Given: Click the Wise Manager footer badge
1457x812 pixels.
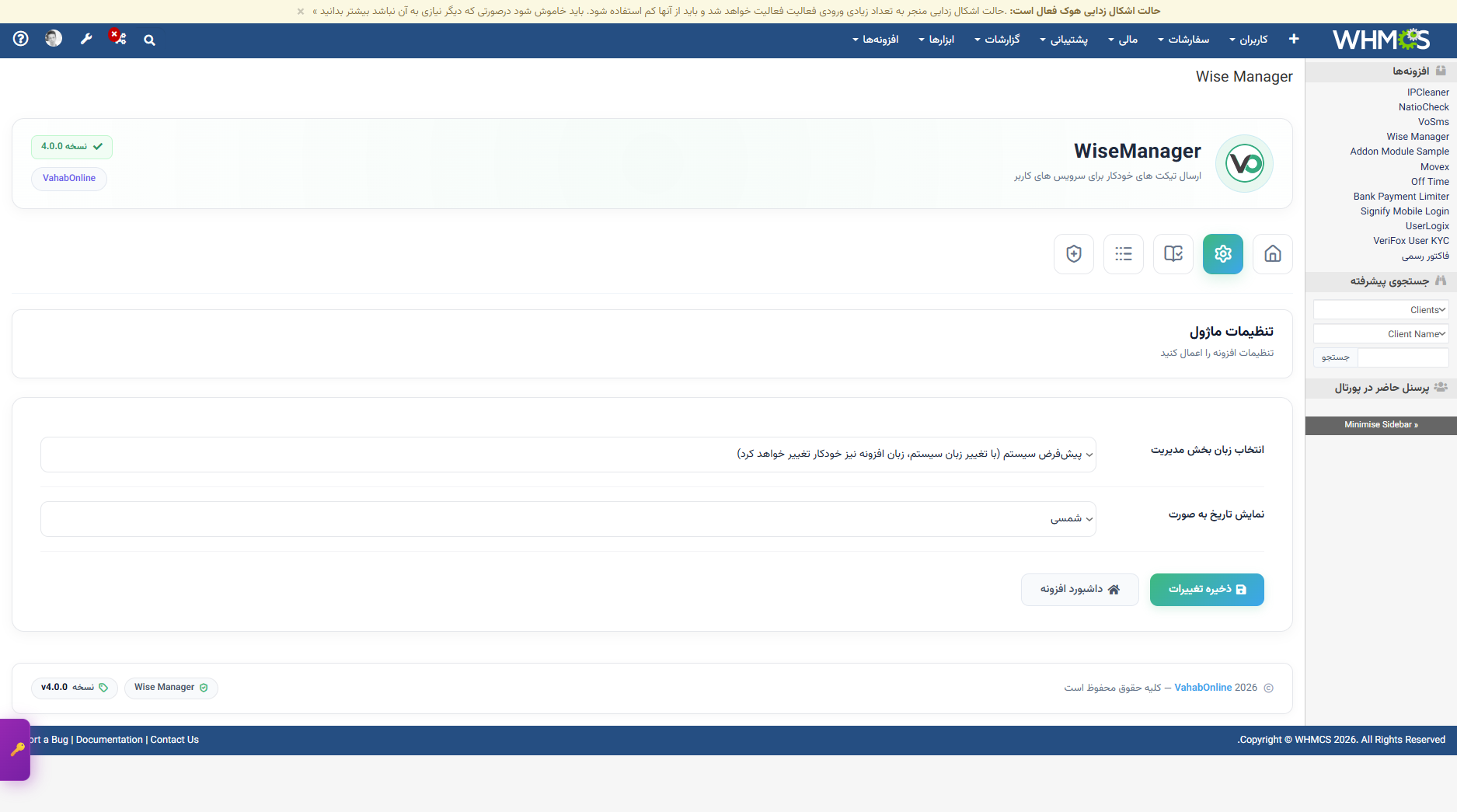Looking at the screenshot, I should [171, 688].
